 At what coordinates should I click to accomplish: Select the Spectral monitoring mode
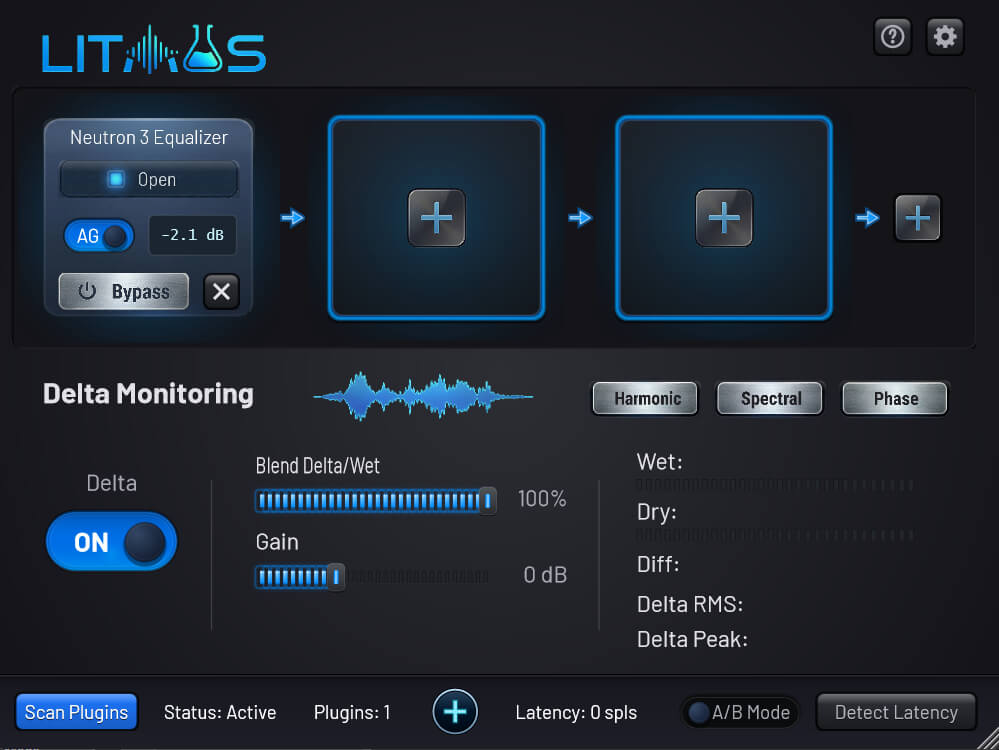(x=771, y=398)
